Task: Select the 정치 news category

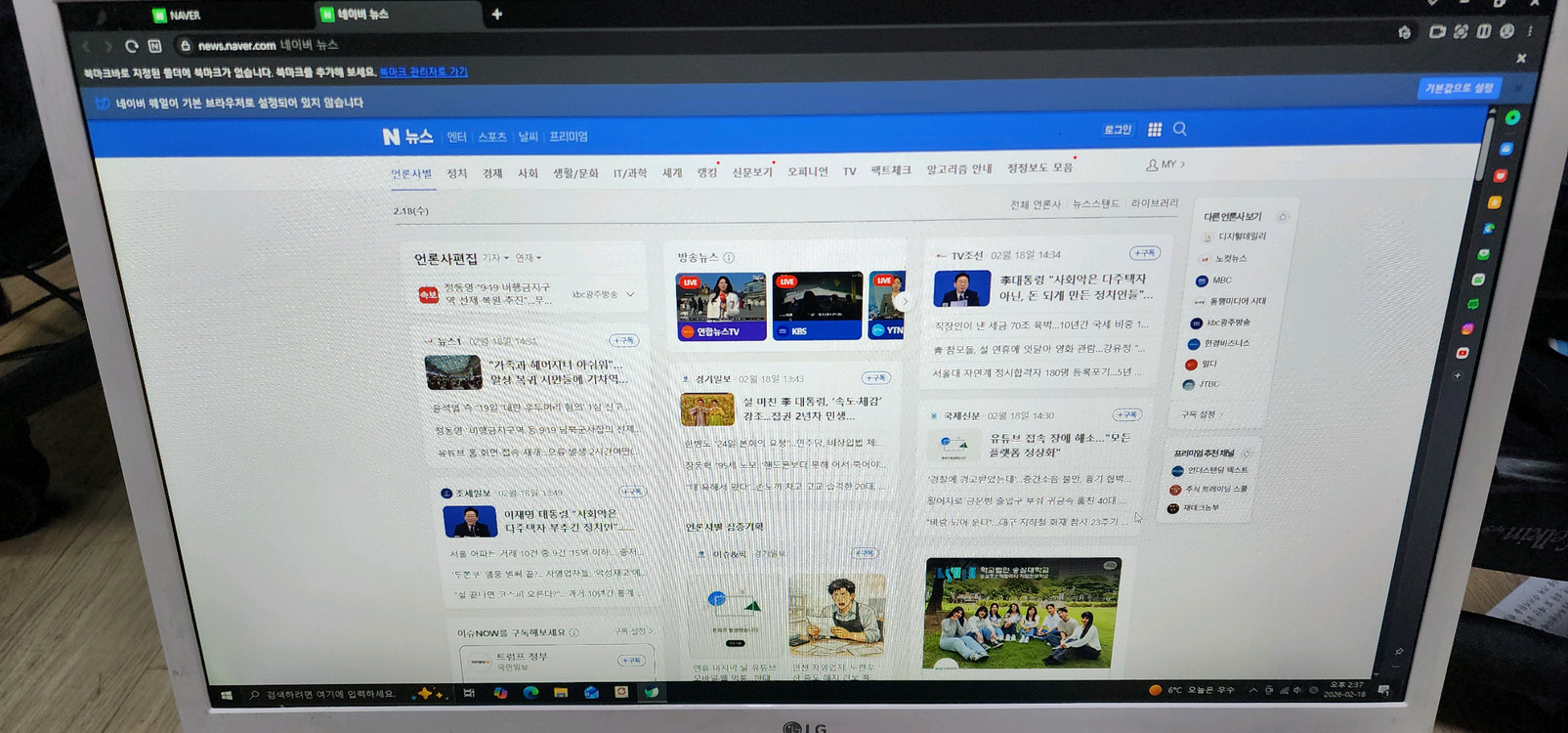Action: (x=456, y=174)
